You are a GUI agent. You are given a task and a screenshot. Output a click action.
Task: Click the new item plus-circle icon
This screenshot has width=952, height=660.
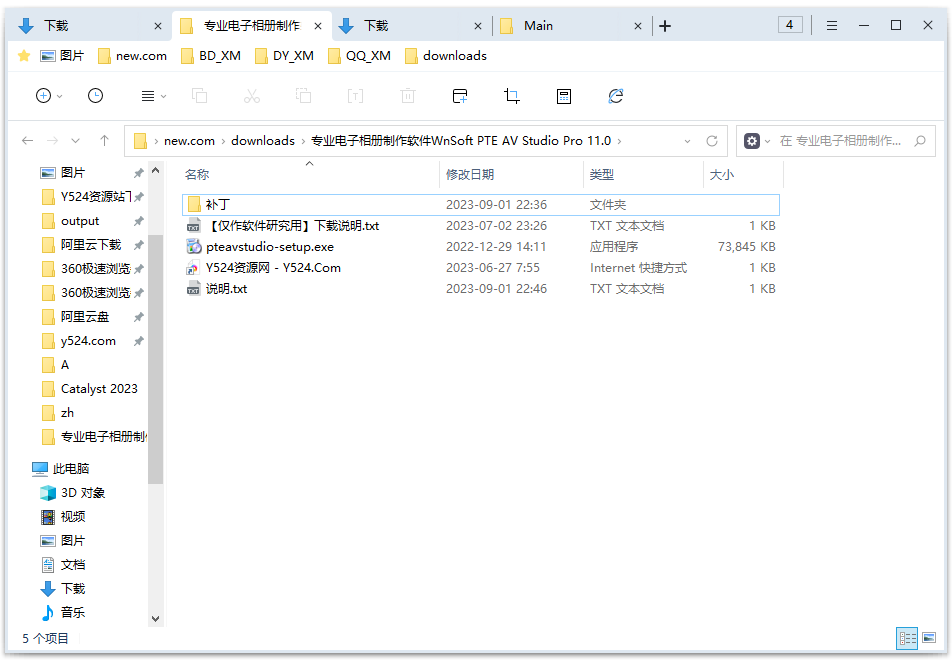point(43,96)
